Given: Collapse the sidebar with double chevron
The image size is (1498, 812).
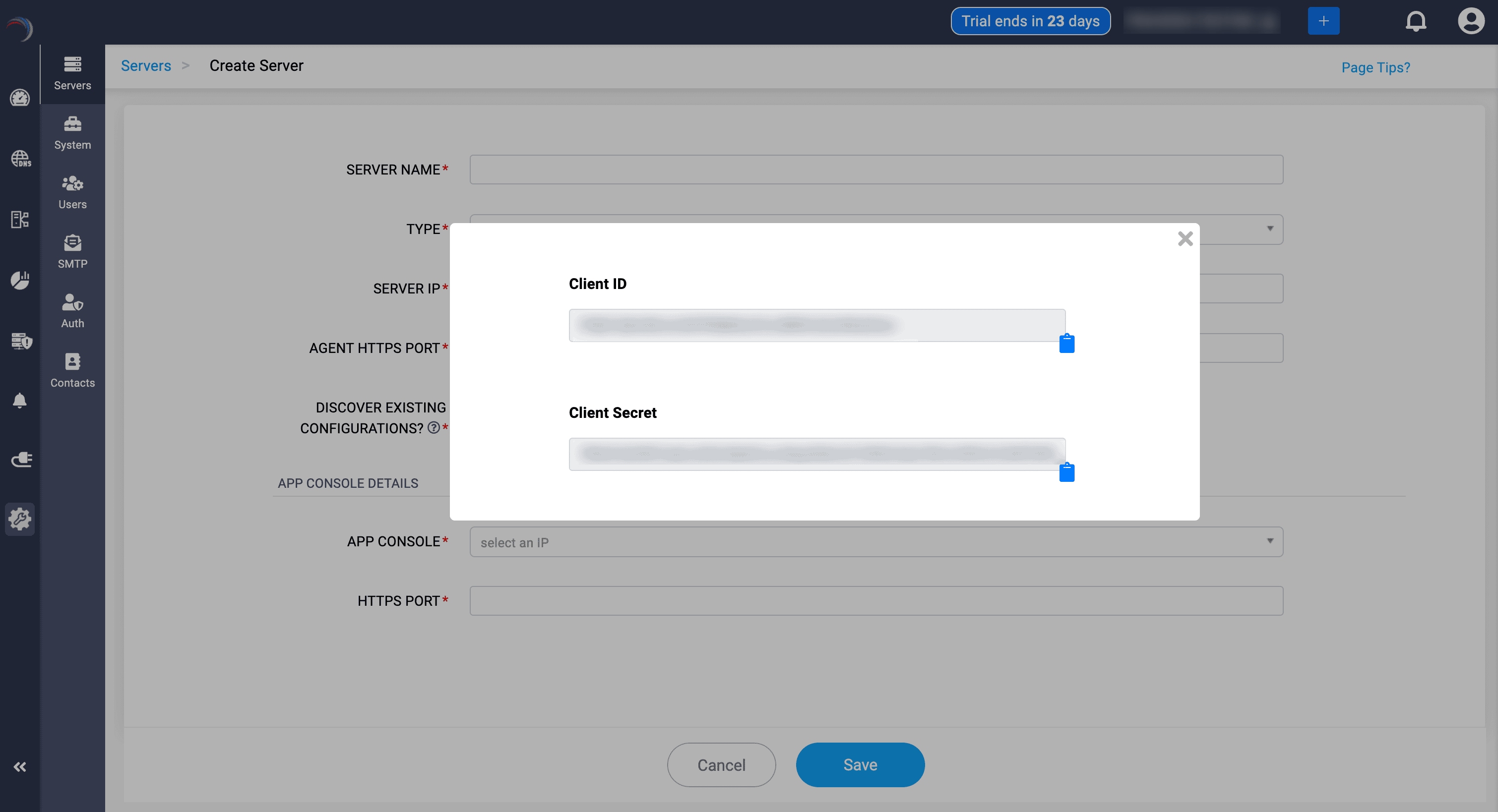Looking at the screenshot, I should click(20, 767).
